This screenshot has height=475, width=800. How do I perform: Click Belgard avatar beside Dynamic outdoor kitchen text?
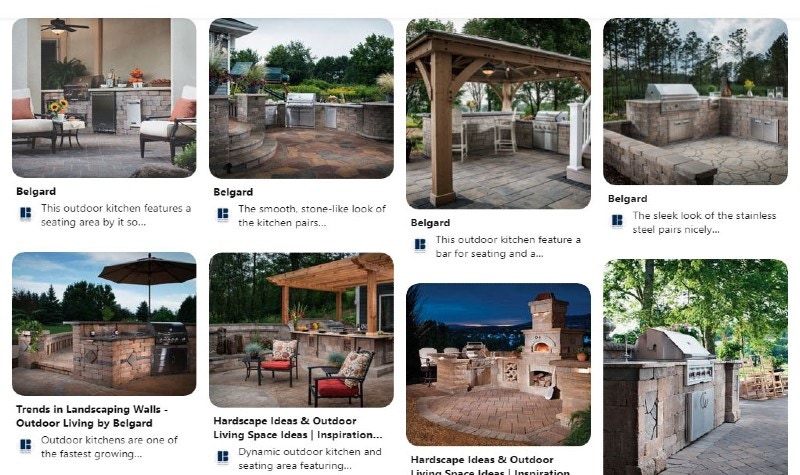click(223, 457)
